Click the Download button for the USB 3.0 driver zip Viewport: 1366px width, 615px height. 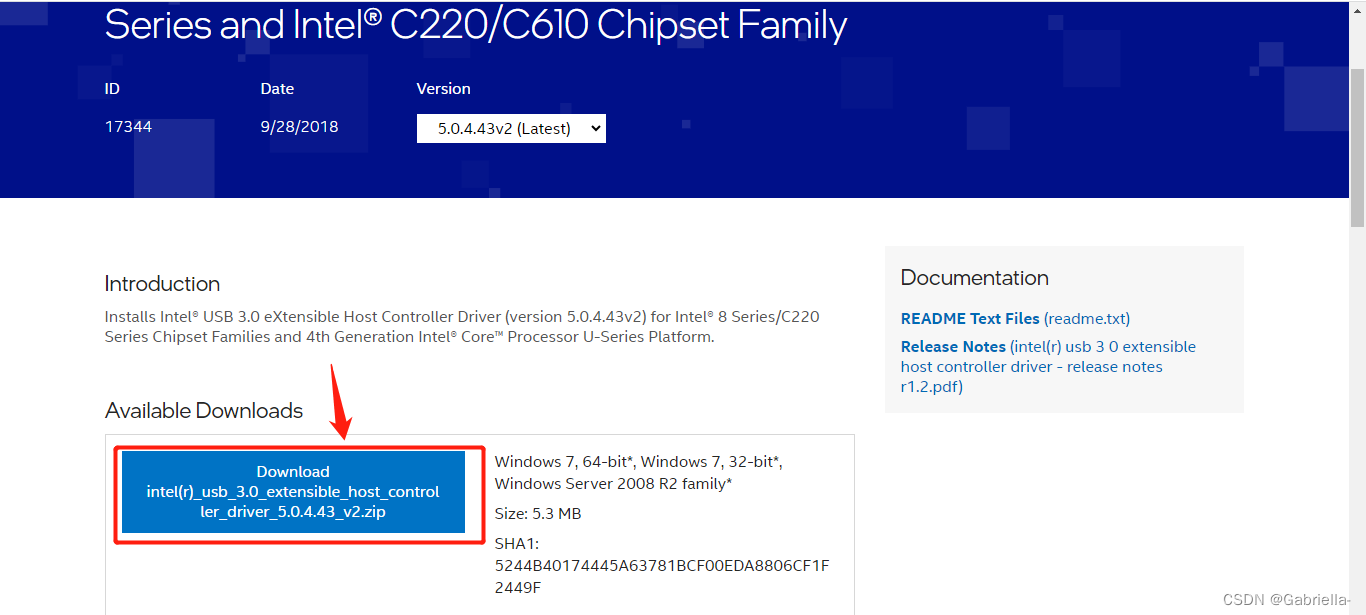tap(293, 492)
